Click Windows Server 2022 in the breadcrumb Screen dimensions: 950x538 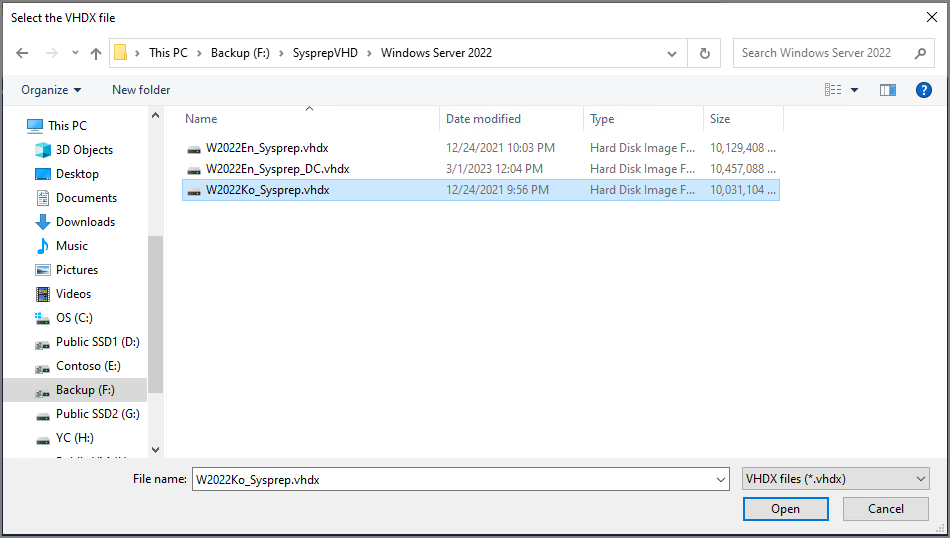(x=436, y=53)
